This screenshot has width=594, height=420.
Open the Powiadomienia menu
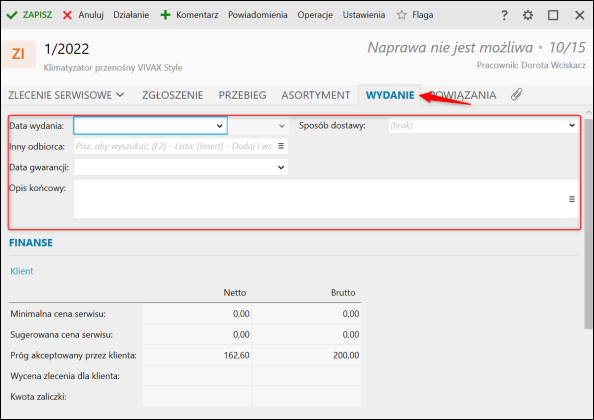coord(258,15)
